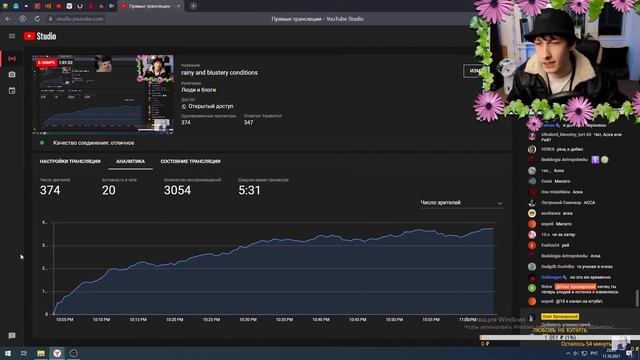Image resolution: width=640 pixels, height=360 pixels.
Task: Close the Прямые трансляции browser tab
Action: (178, 6)
